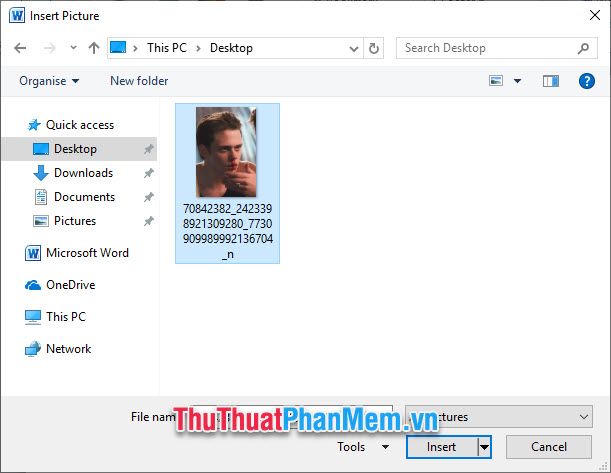Image resolution: width=611 pixels, height=473 pixels.
Task: Open OneDrive in navigation pane
Action: coord(70,285)
